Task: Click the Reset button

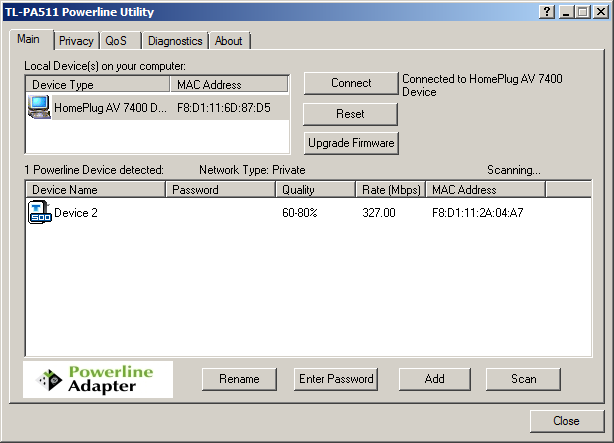Action: click(x=350, y=114)
